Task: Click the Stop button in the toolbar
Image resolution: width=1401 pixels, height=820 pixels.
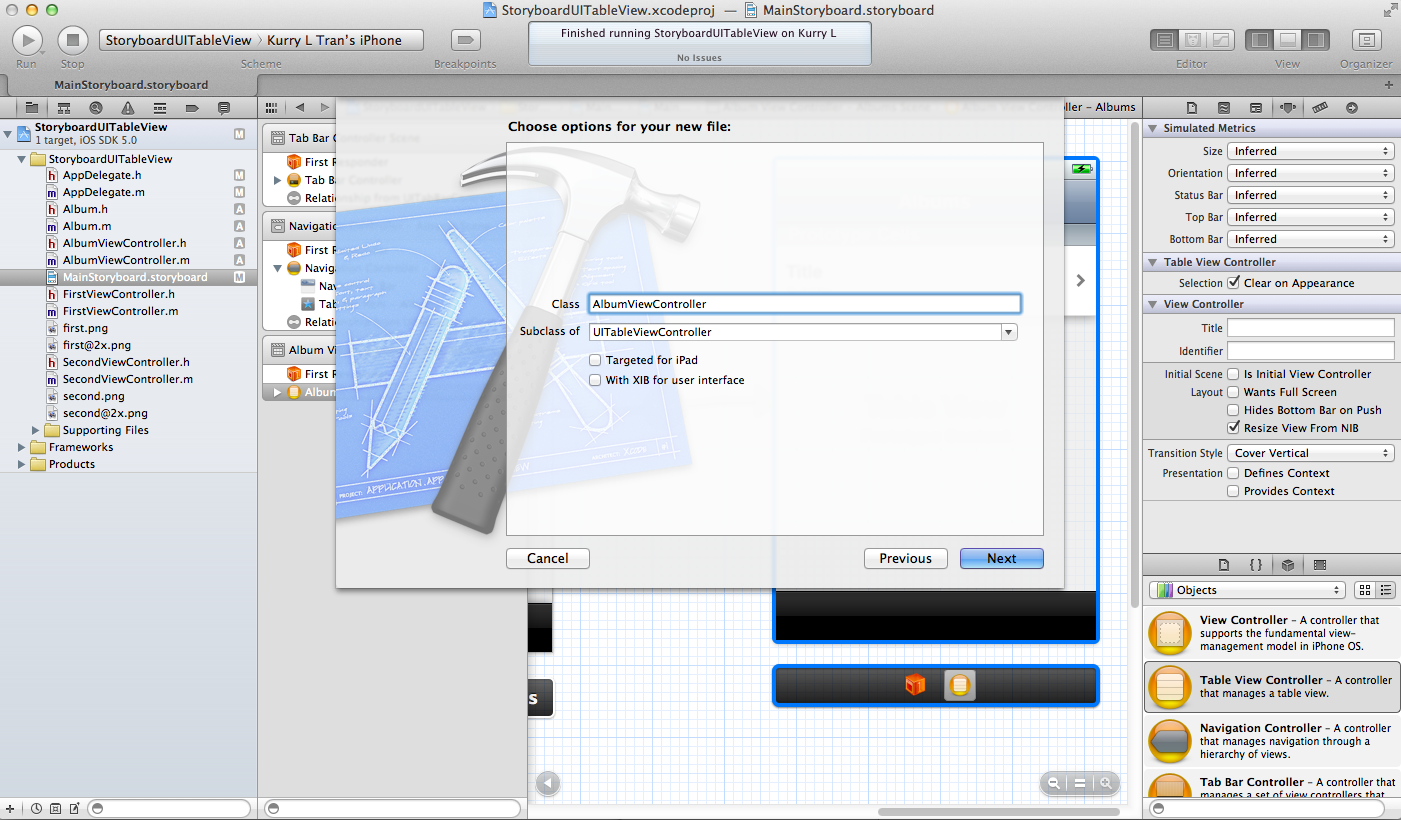Action: [73, 40]
